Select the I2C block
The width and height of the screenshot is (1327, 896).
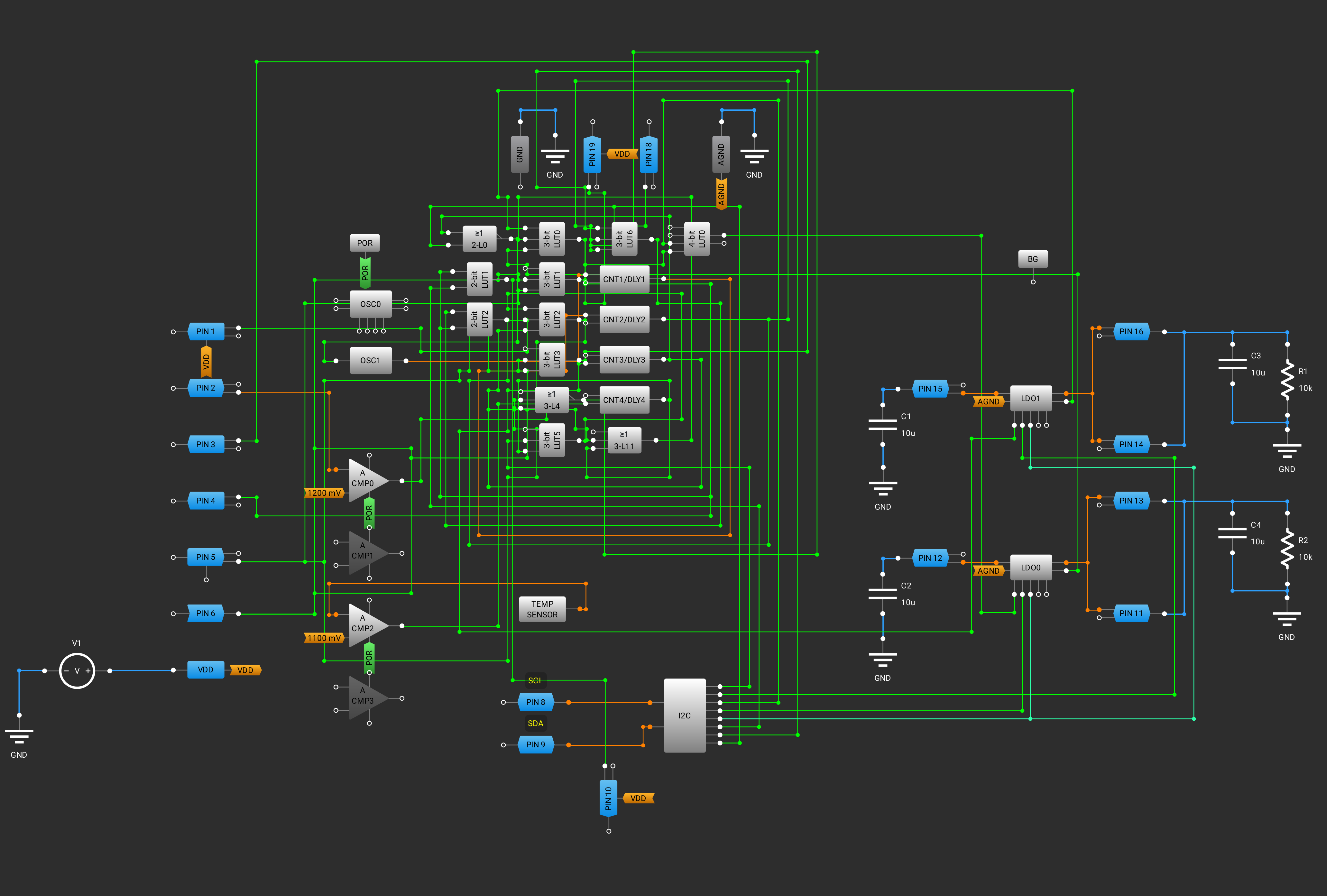click(x=684, y=715)
